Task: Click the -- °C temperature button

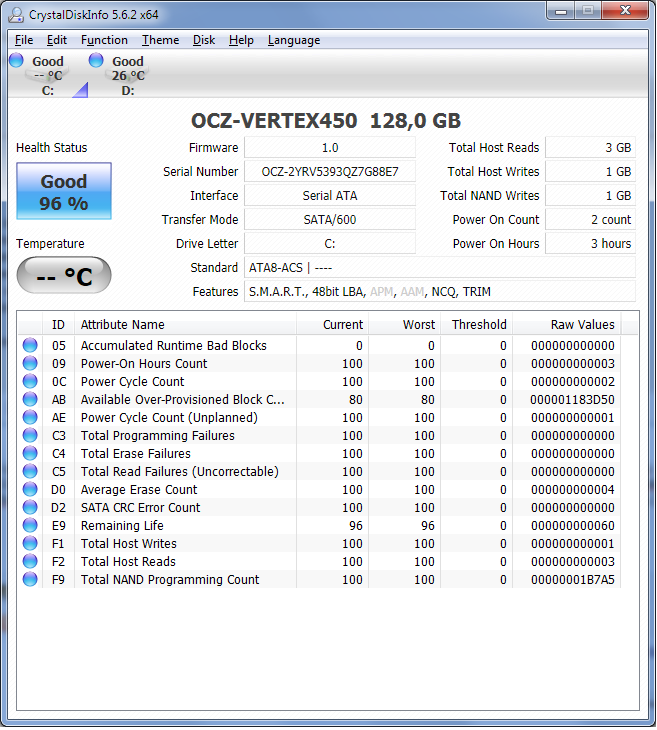Action: point(64,276)
